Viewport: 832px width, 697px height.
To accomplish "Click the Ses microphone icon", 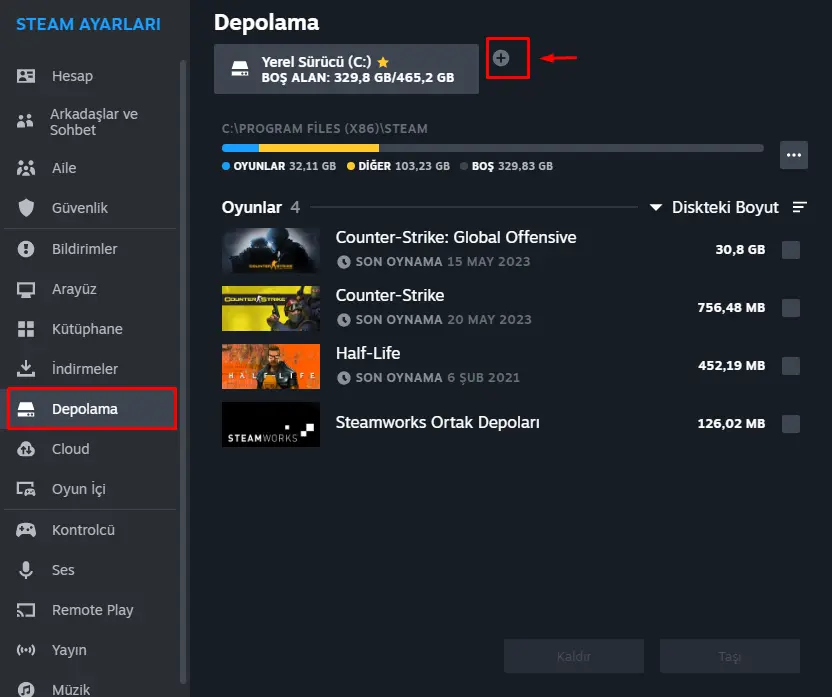I will pyautogui.click(x=26, y=570).
